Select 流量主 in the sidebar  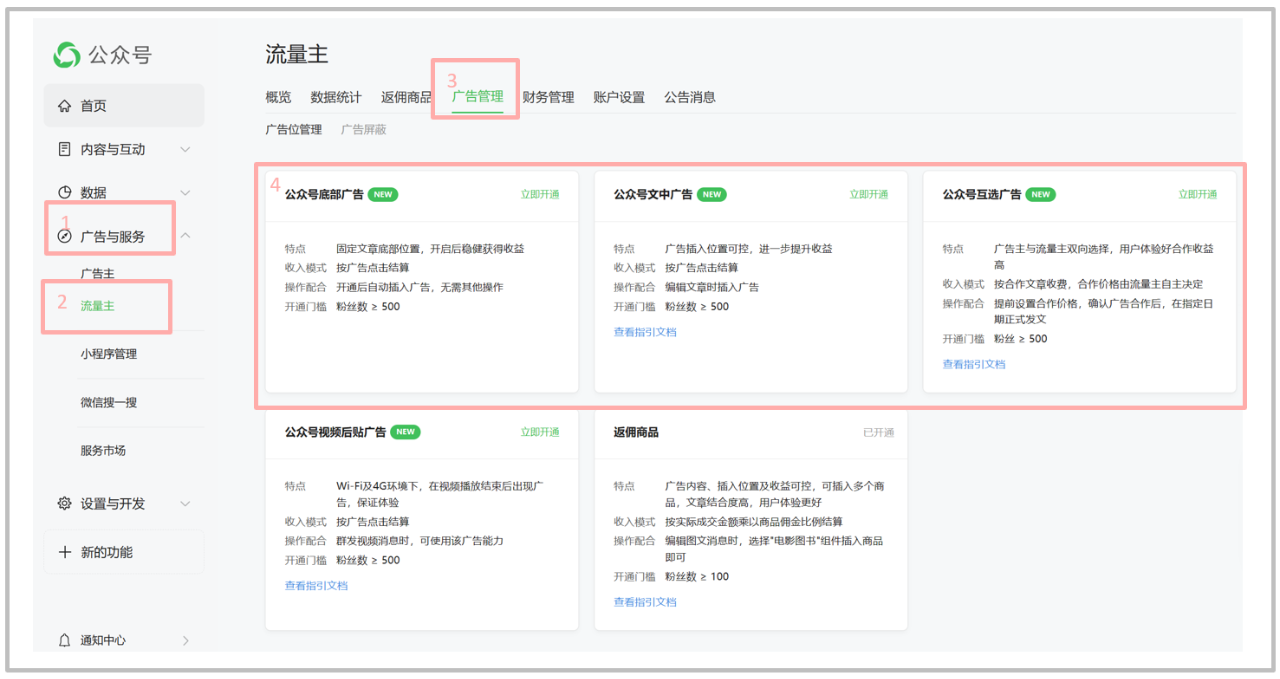coord(98,306)
